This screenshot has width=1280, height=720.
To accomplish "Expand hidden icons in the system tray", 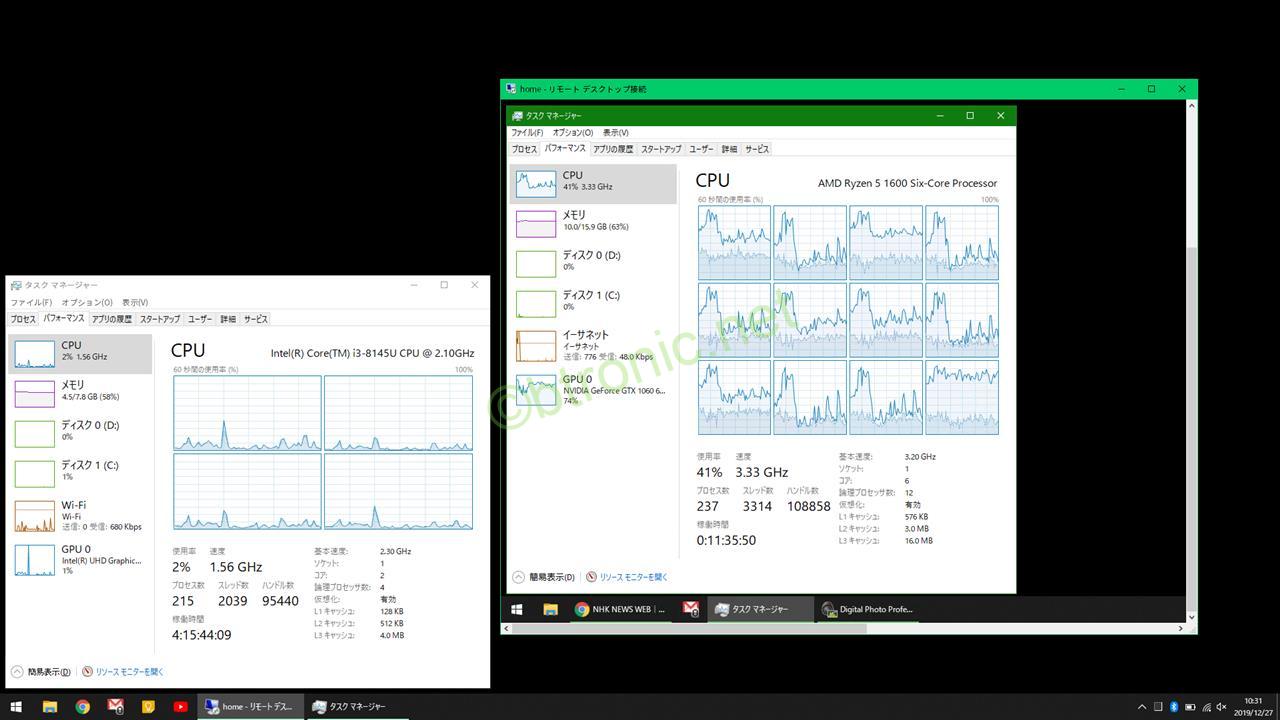I will click(1142, 707).
